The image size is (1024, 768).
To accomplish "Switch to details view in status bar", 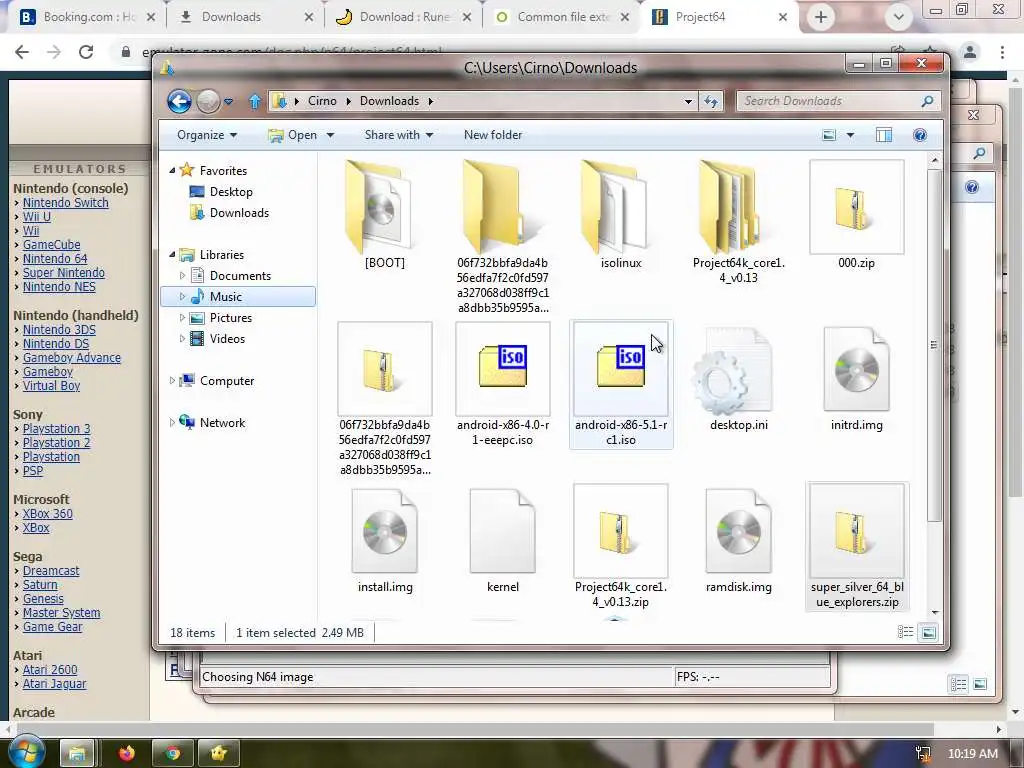I will [x=905, y=632].
